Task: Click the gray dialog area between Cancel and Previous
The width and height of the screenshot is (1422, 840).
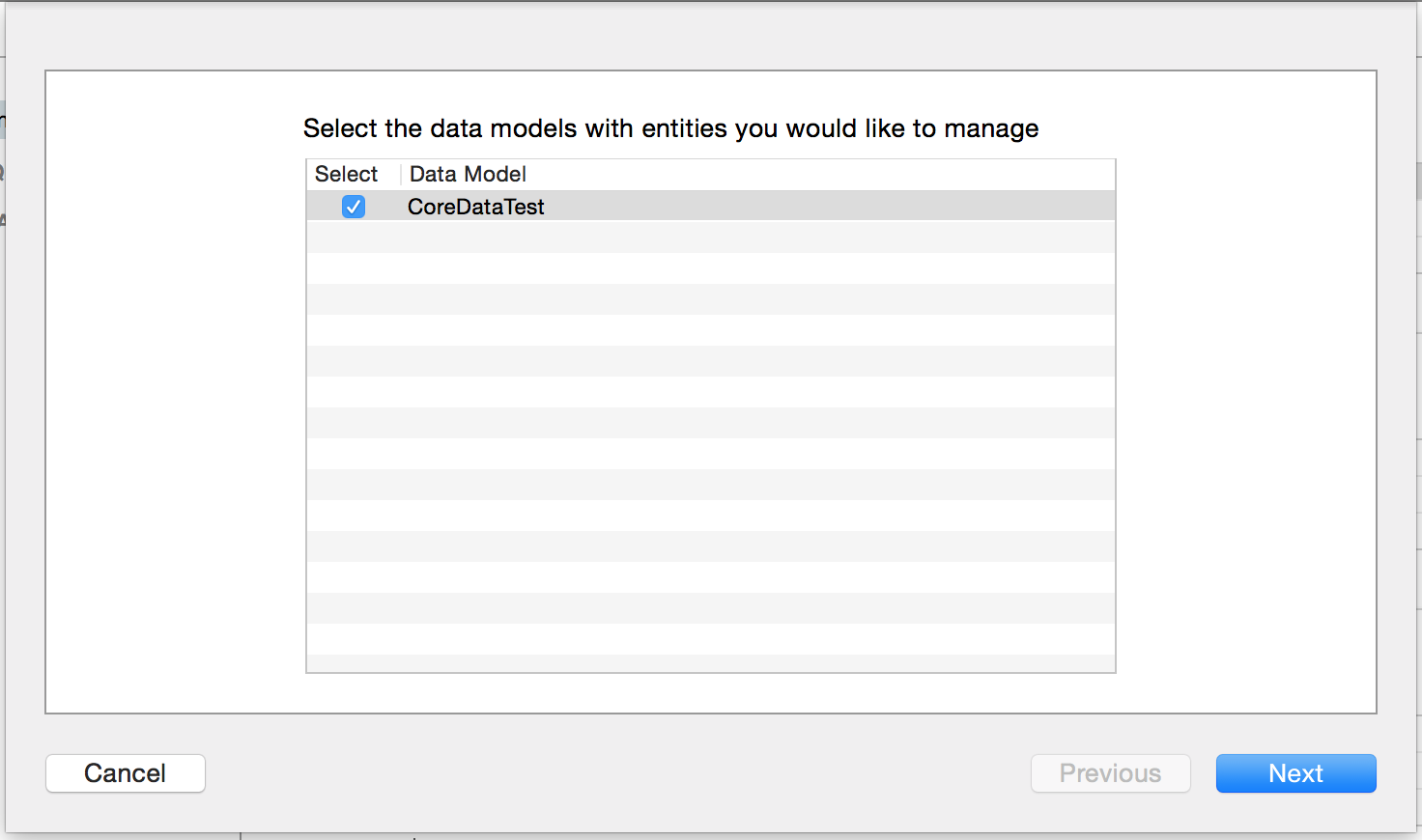Action: pos(618,773)
